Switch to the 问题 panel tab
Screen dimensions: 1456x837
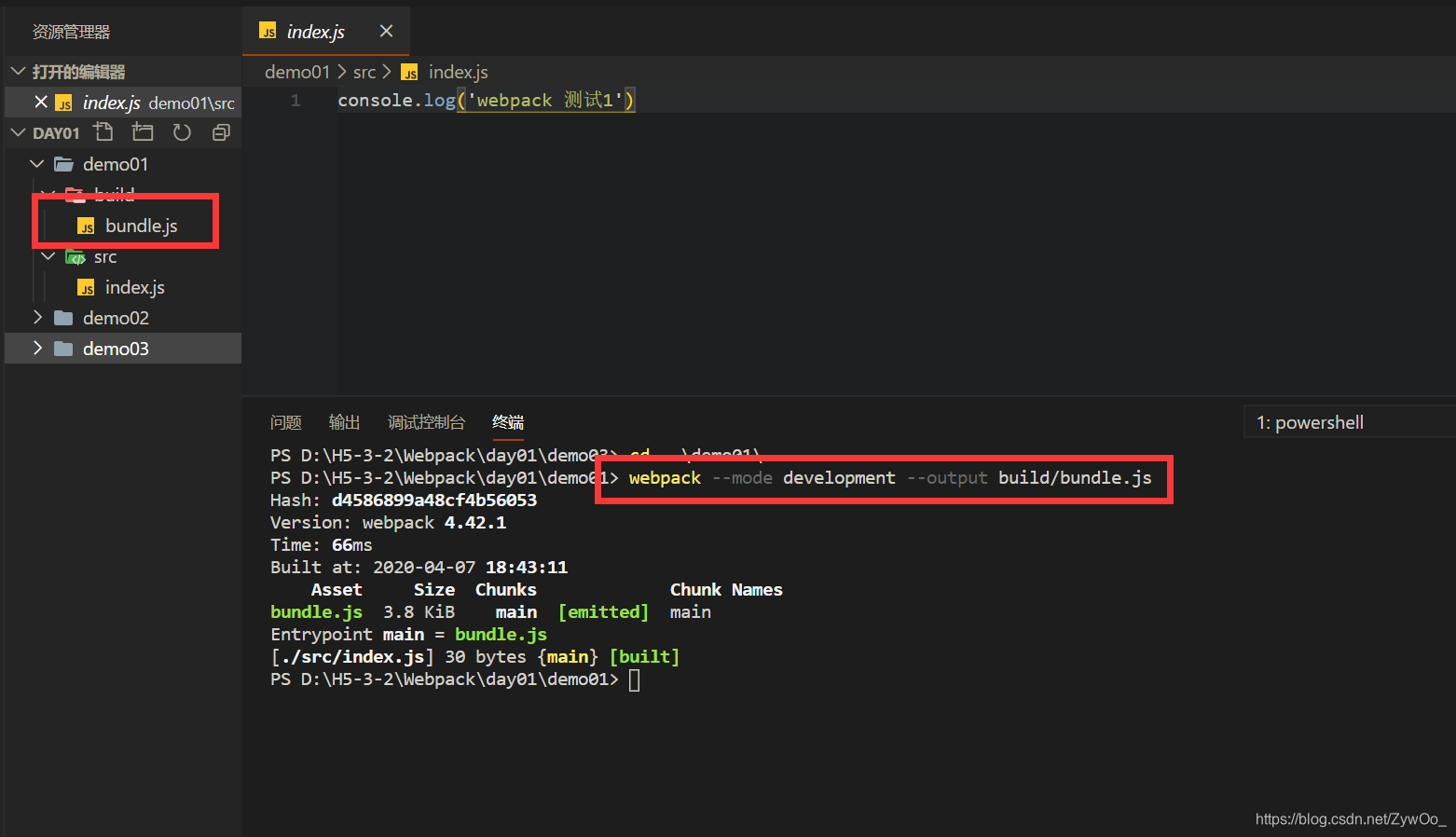click(x=286, y=422)
